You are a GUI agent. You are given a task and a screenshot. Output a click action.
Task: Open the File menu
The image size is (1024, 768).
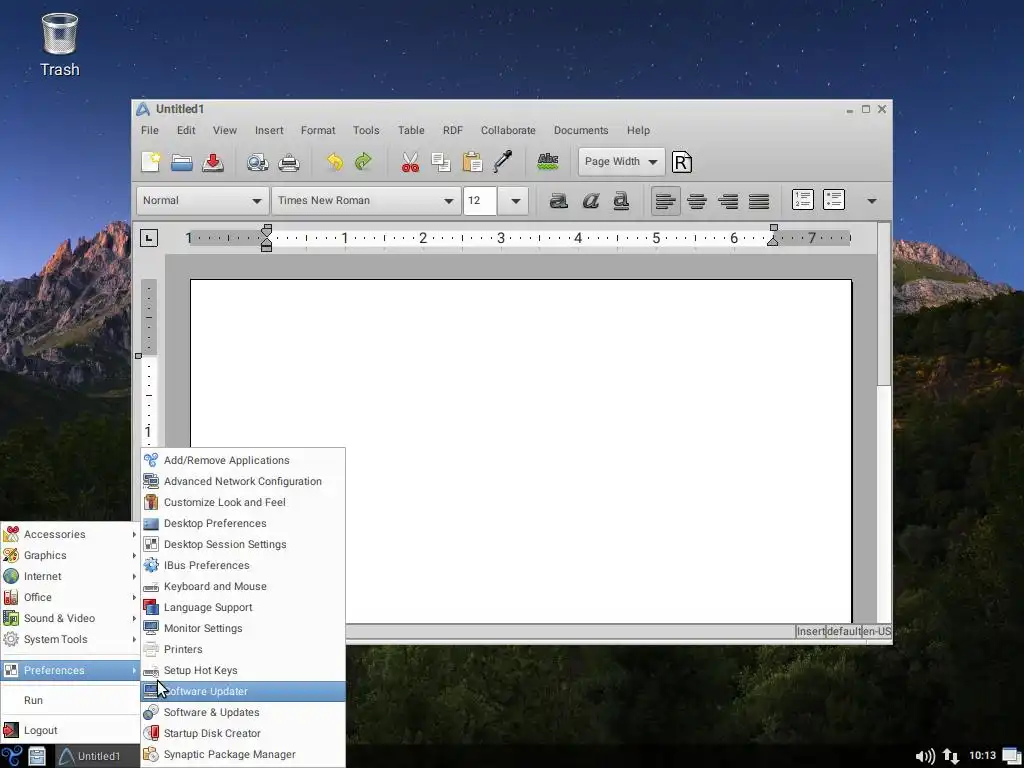coord(150,130)
